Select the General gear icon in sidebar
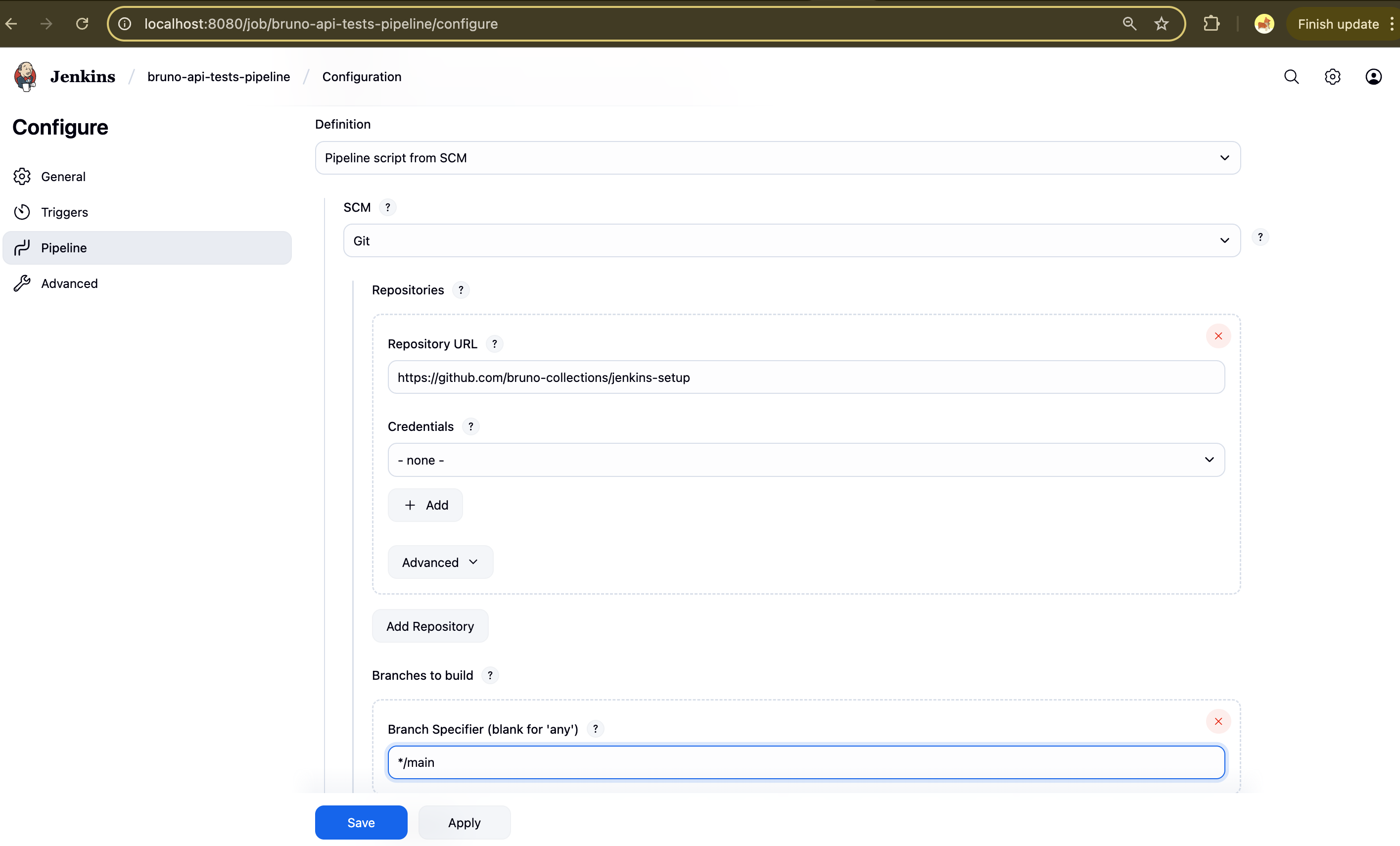The height and width of the screenshot is (846, 1400). pyautogui.click(x=22, y=176)
